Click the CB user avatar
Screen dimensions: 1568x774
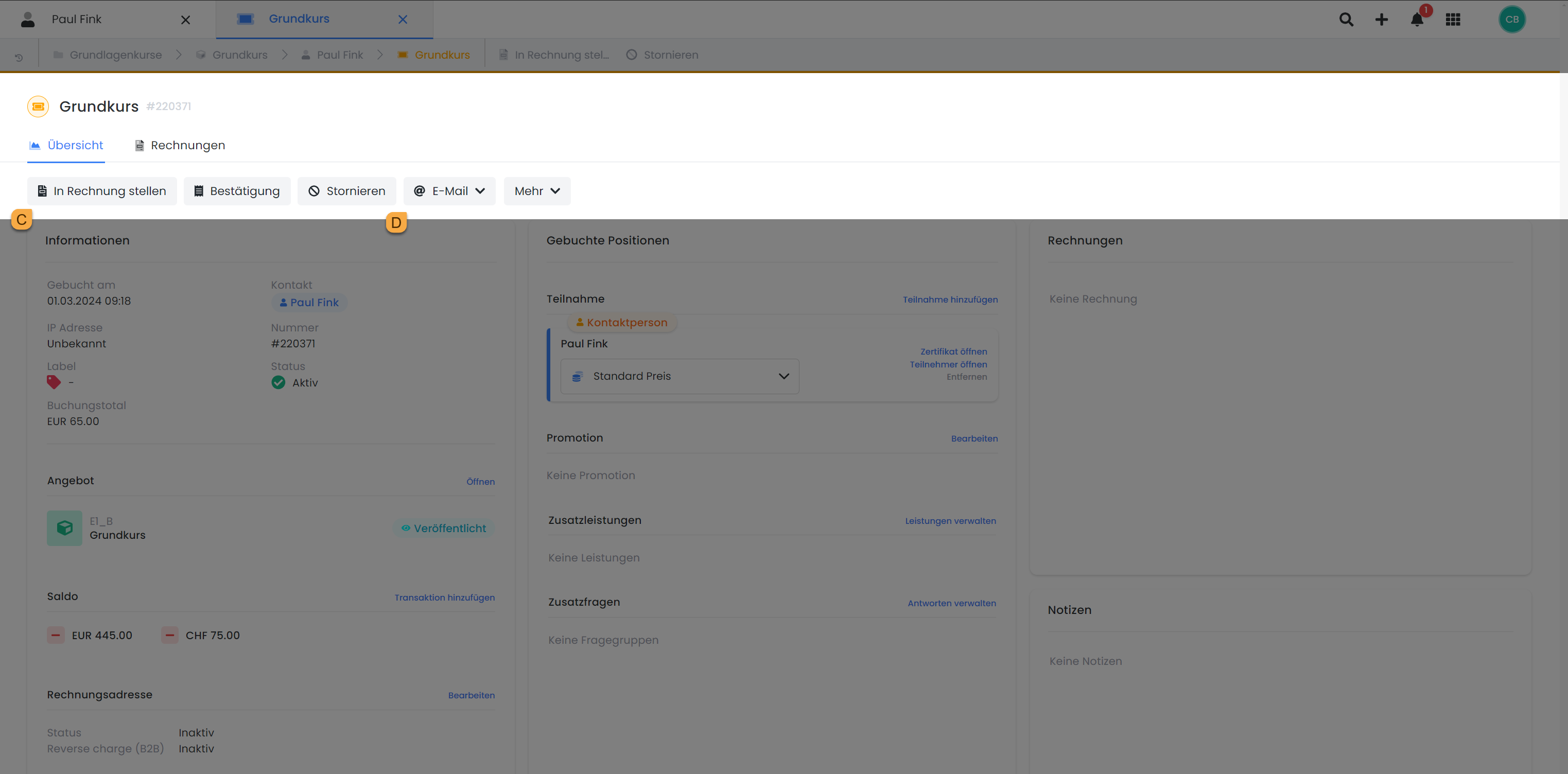[x=1511, y=20]
